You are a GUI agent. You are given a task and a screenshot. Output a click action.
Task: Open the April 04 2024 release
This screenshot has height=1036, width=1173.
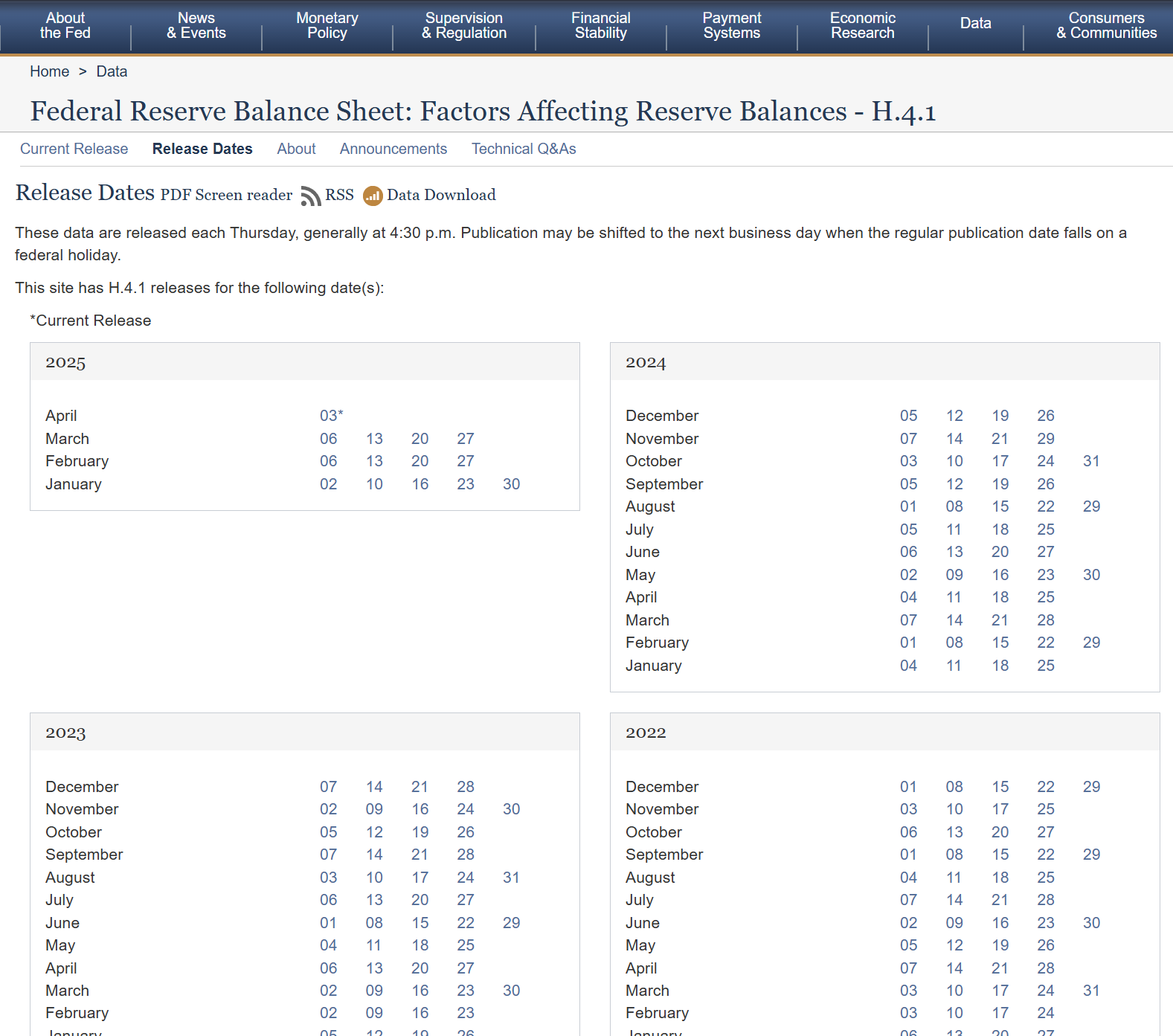pos(909,597)
